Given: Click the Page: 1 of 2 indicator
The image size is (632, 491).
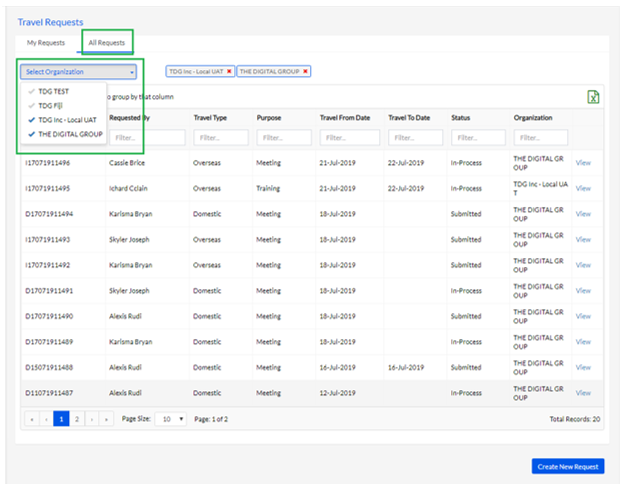Looking at the screenshot, I should tap(211, 419).
